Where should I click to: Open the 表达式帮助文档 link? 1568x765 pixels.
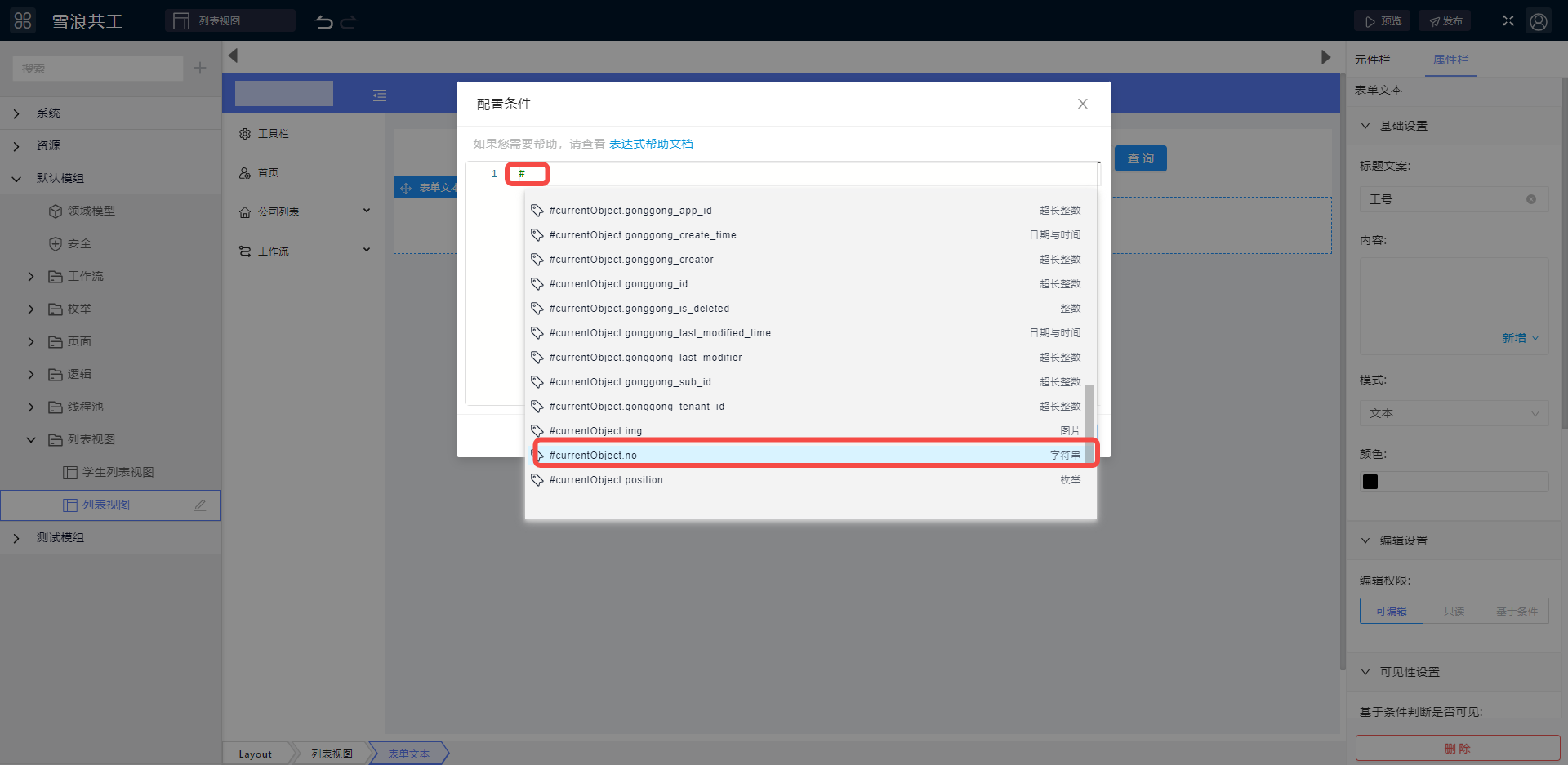pos(651,144)
